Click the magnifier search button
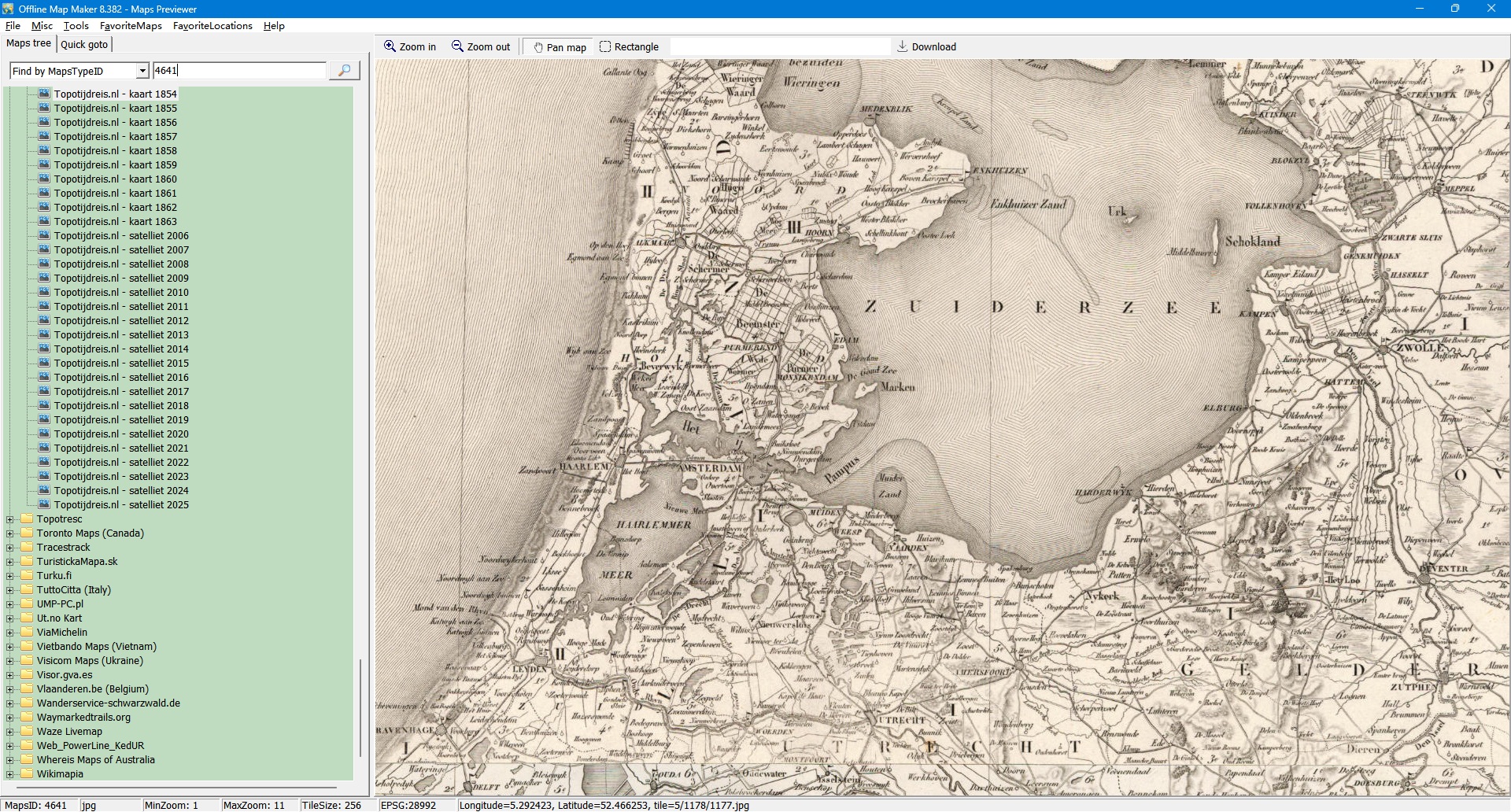Viewport: 1511px width, 812px height. point(344,71)
